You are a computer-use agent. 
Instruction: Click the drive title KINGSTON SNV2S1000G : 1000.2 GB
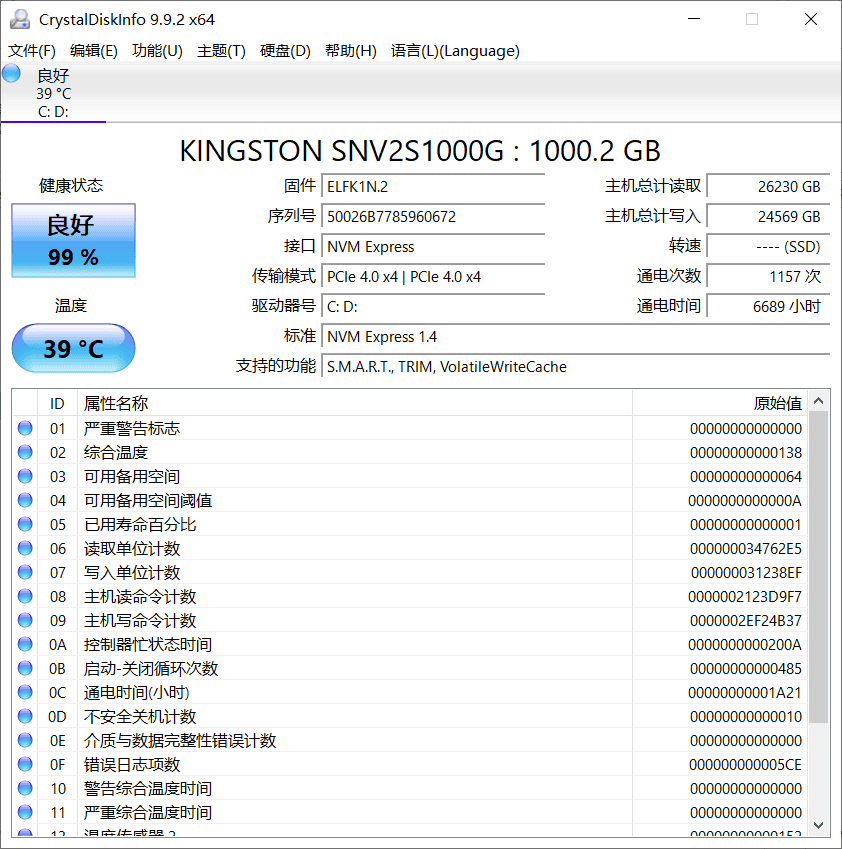[x=420, y=151]
